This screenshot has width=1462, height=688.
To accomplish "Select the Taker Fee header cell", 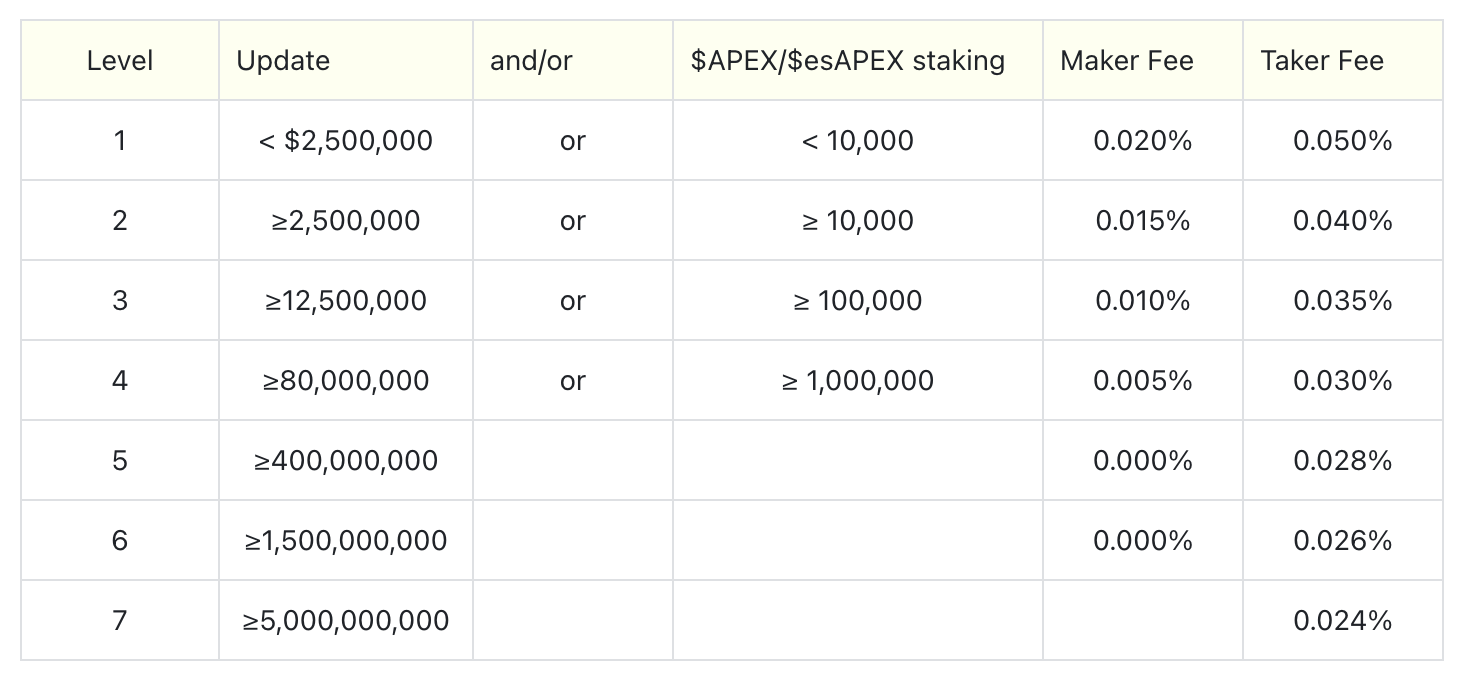I will [1343, 60].
